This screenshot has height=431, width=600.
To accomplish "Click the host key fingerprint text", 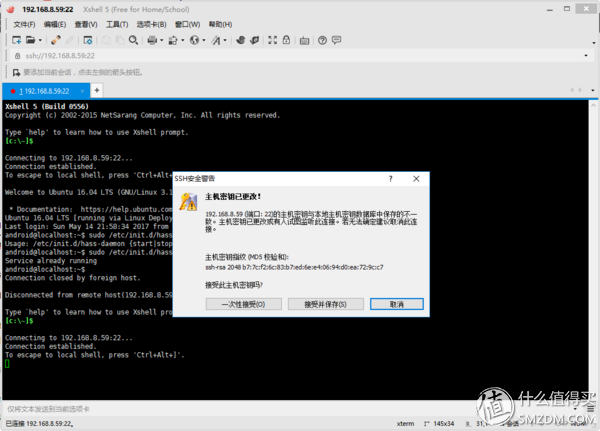I will click(294, 267).
